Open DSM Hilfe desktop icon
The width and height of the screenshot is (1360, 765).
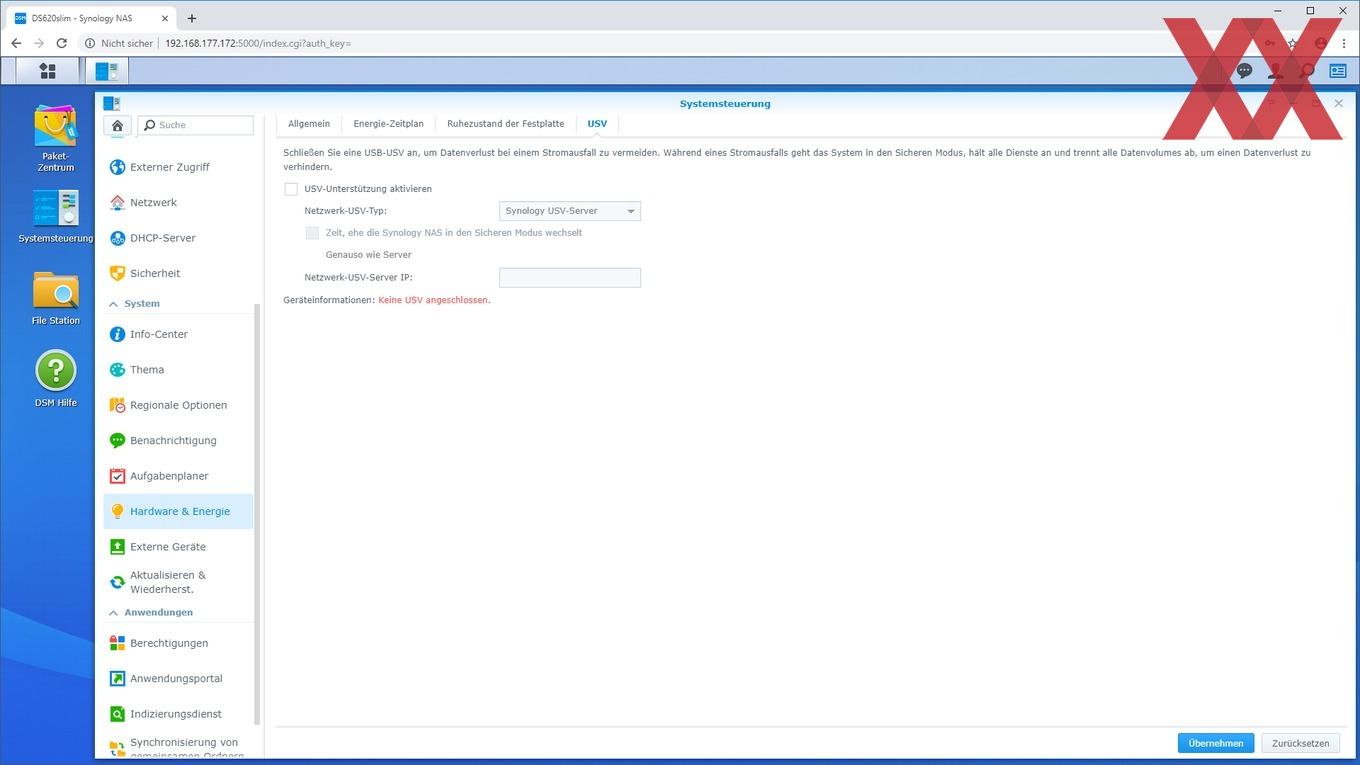tap(55, 379)
